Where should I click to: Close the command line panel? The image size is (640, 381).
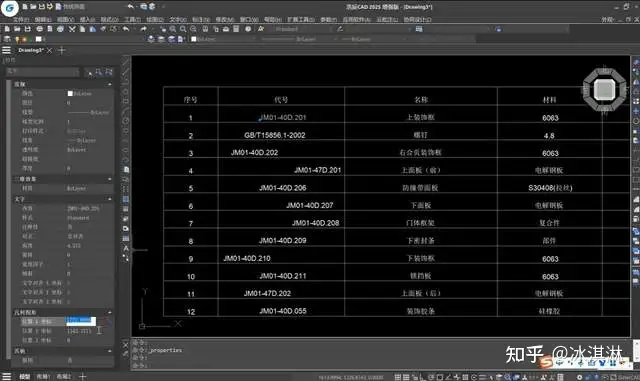pyautogui.click(x=125, y=345)
